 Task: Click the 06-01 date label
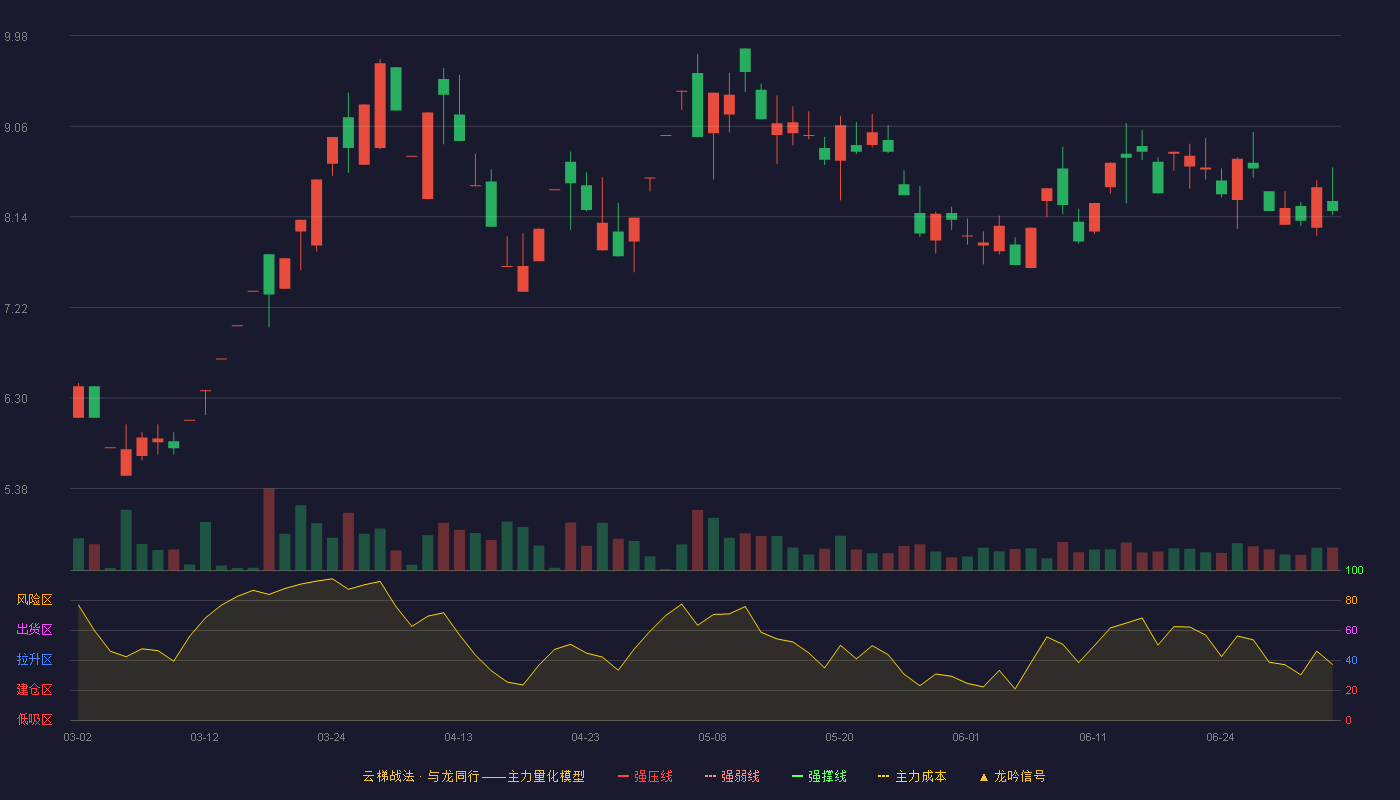(x=966, y=737)
